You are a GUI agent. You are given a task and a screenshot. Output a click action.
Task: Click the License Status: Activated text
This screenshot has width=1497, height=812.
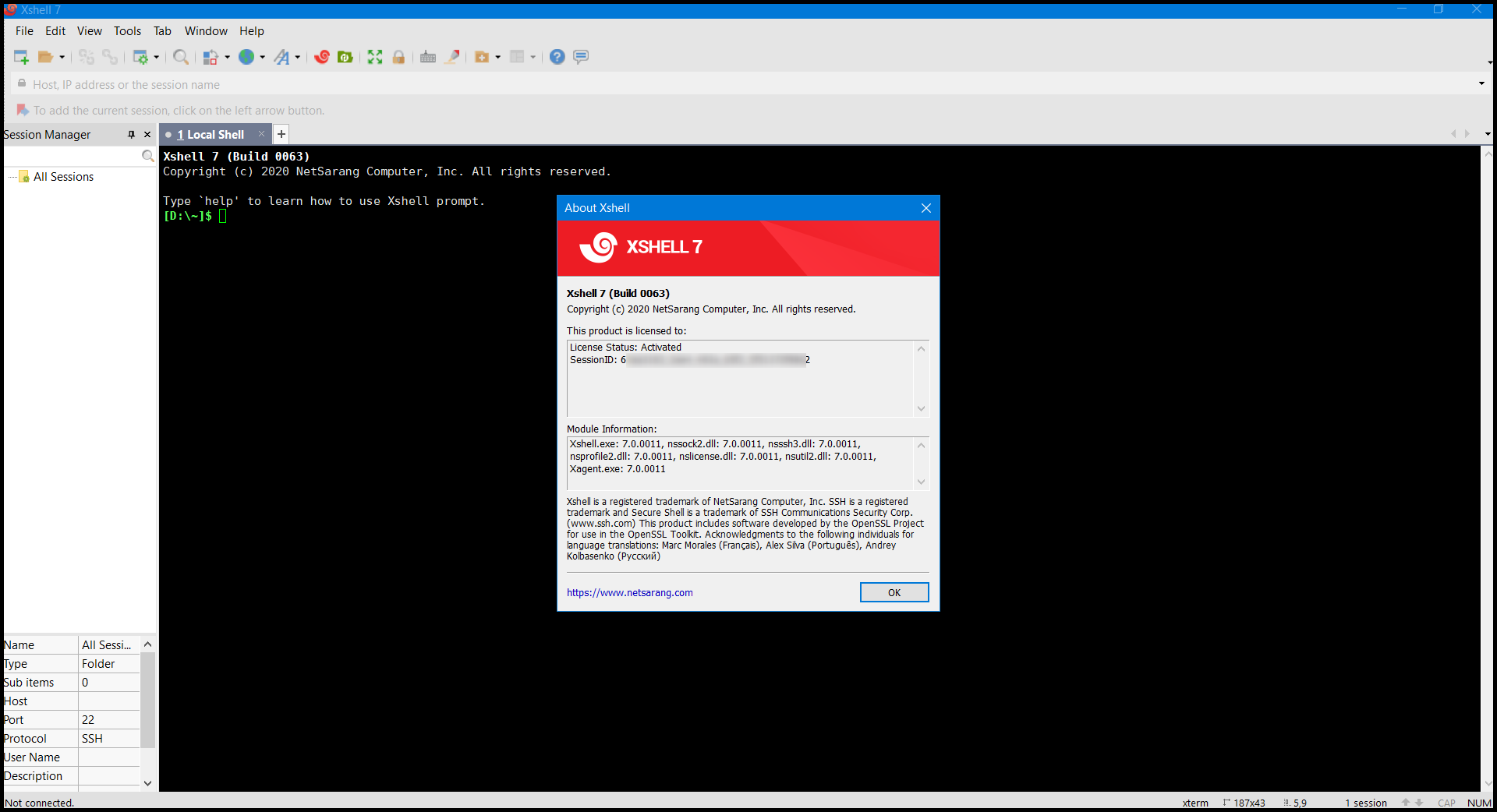[625, 348]
